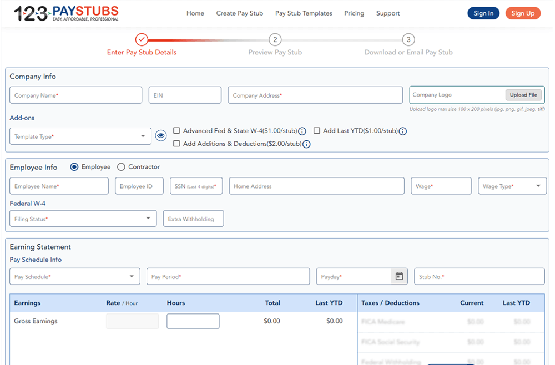
Task: Focus the Payday date field
Action: [354, 276]
